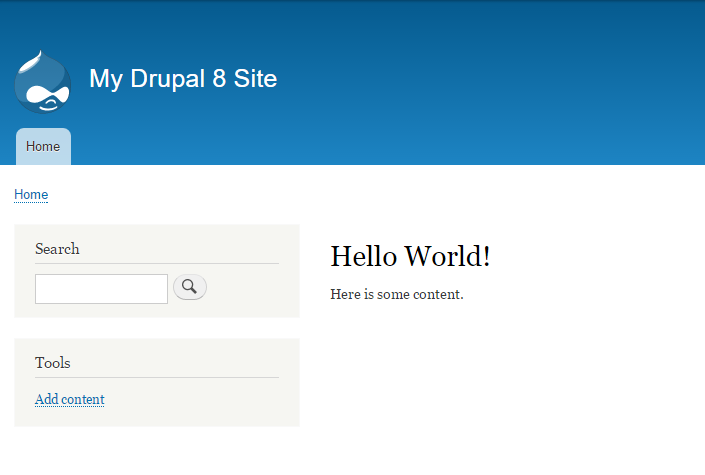Click the dark strip atop the header
The image size is (705, 475).
pos(350,3)
